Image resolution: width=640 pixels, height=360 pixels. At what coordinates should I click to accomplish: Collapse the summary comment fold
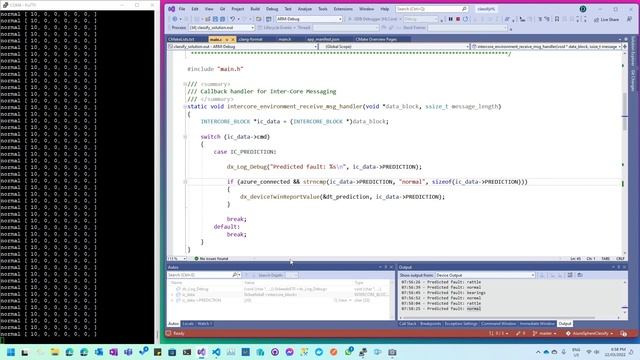coord(185,84)
